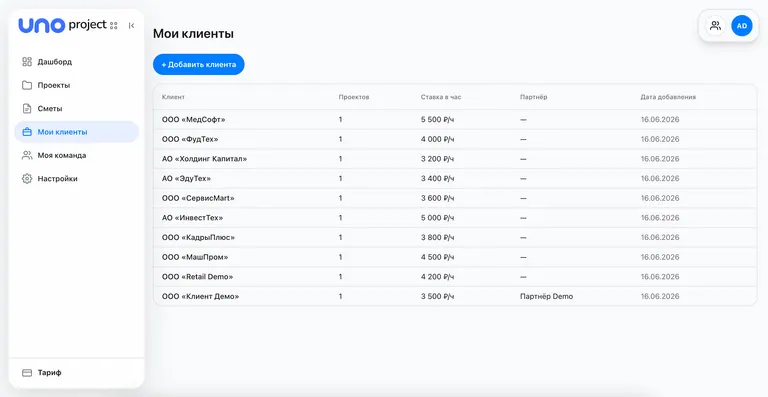Viewport: 768px width, 397px height.
Task: Collapse the sidebar with the arrow icon
Action: 131,25
